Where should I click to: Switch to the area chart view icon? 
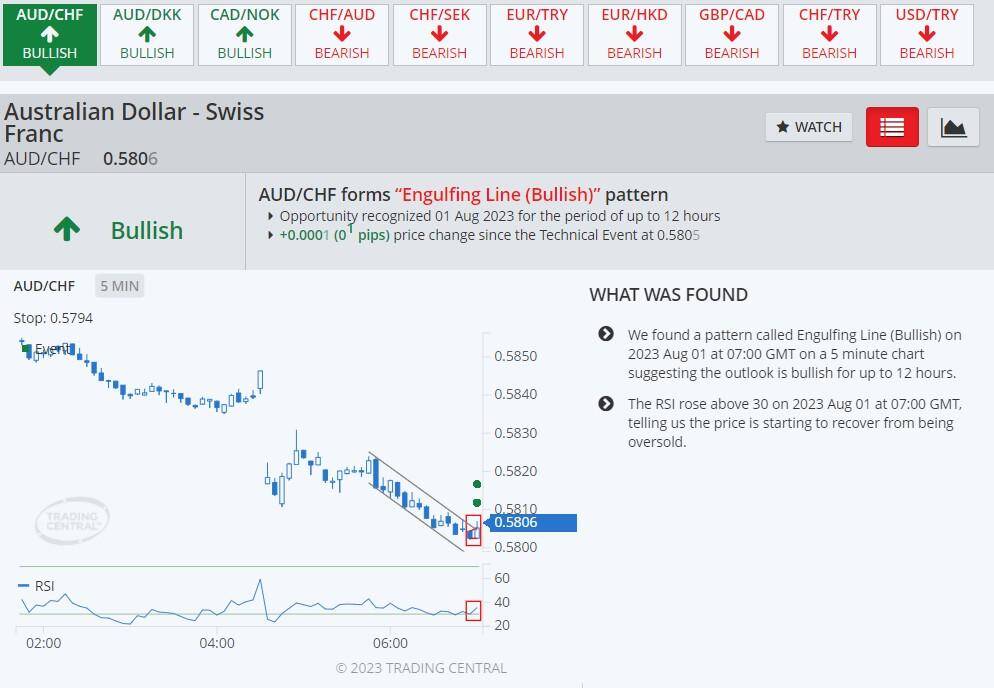click(x=953, y=127)
